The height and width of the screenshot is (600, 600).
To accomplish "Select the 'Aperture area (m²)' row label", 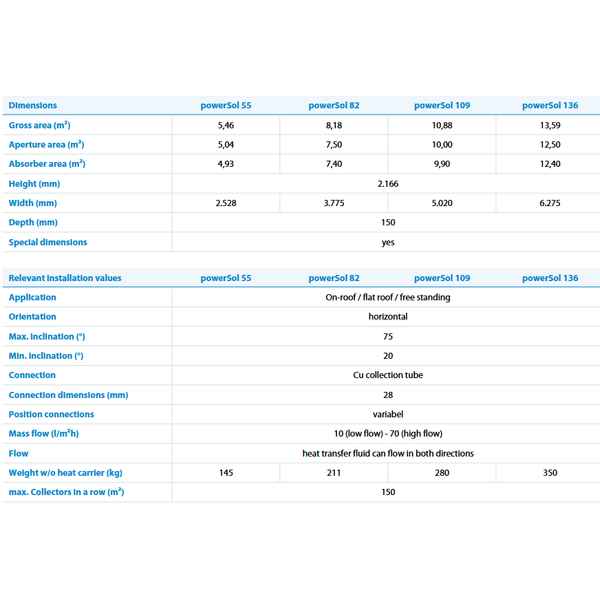I will tap(46, 145).
